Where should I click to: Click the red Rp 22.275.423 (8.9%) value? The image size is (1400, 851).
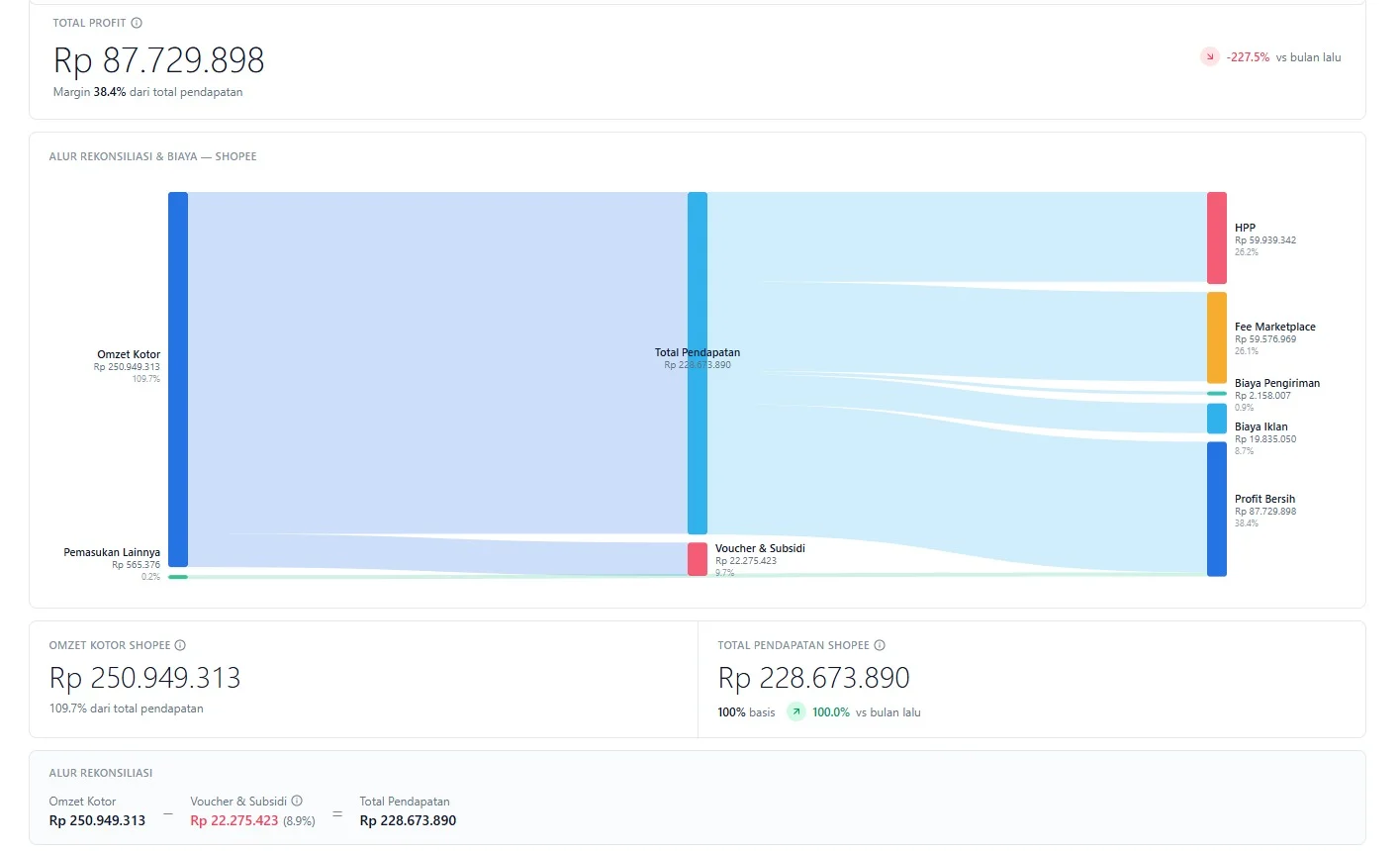click(253, 820)
